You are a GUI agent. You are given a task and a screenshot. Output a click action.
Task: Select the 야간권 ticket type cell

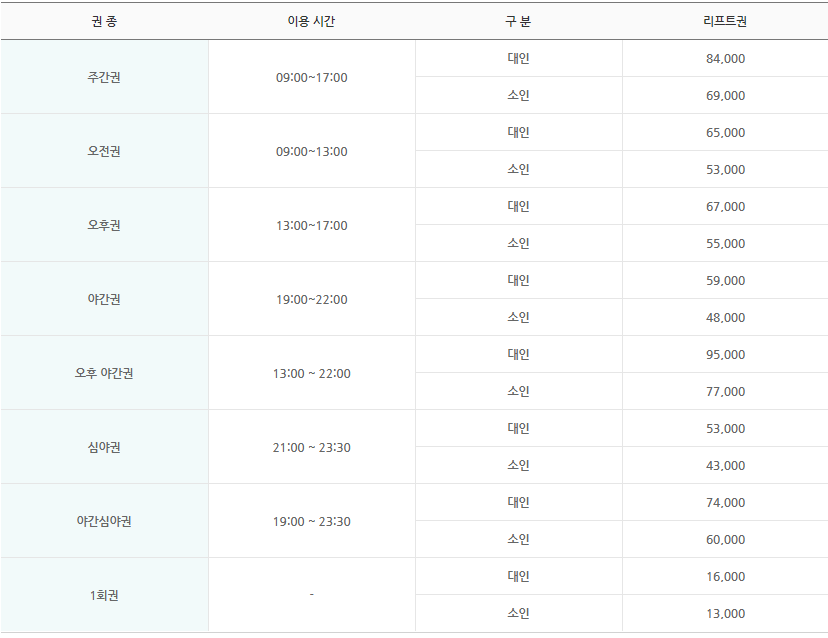[x=104, y=299]
